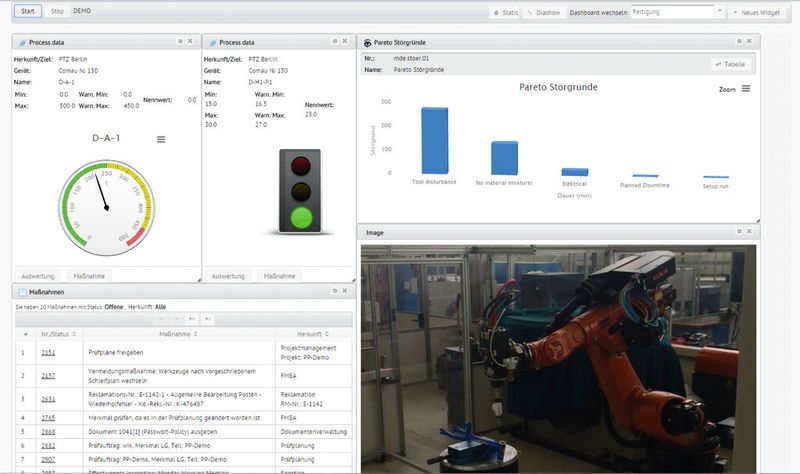
Task: Add a Neues Widget
Action: (756, 12)
